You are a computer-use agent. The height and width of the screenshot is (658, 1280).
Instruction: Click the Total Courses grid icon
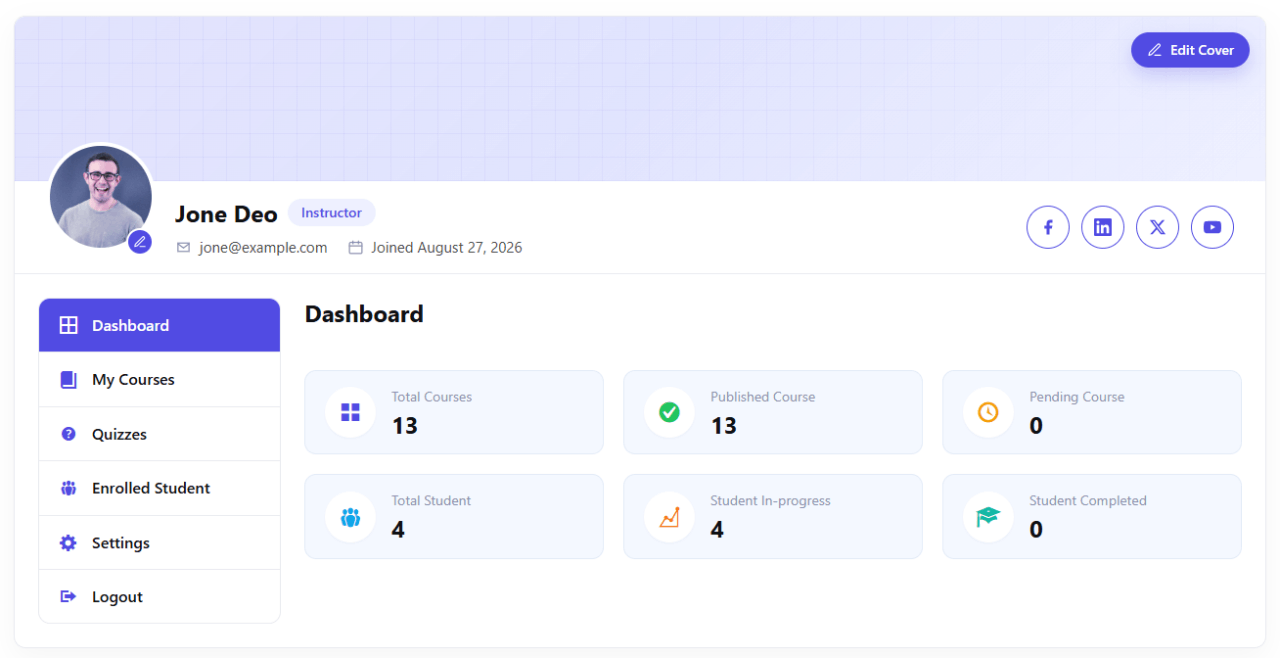coord(350,412)
